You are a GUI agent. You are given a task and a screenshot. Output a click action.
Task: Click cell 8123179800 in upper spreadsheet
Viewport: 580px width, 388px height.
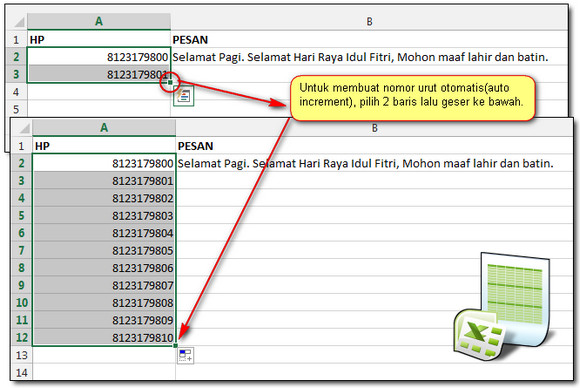click(99, 57)
